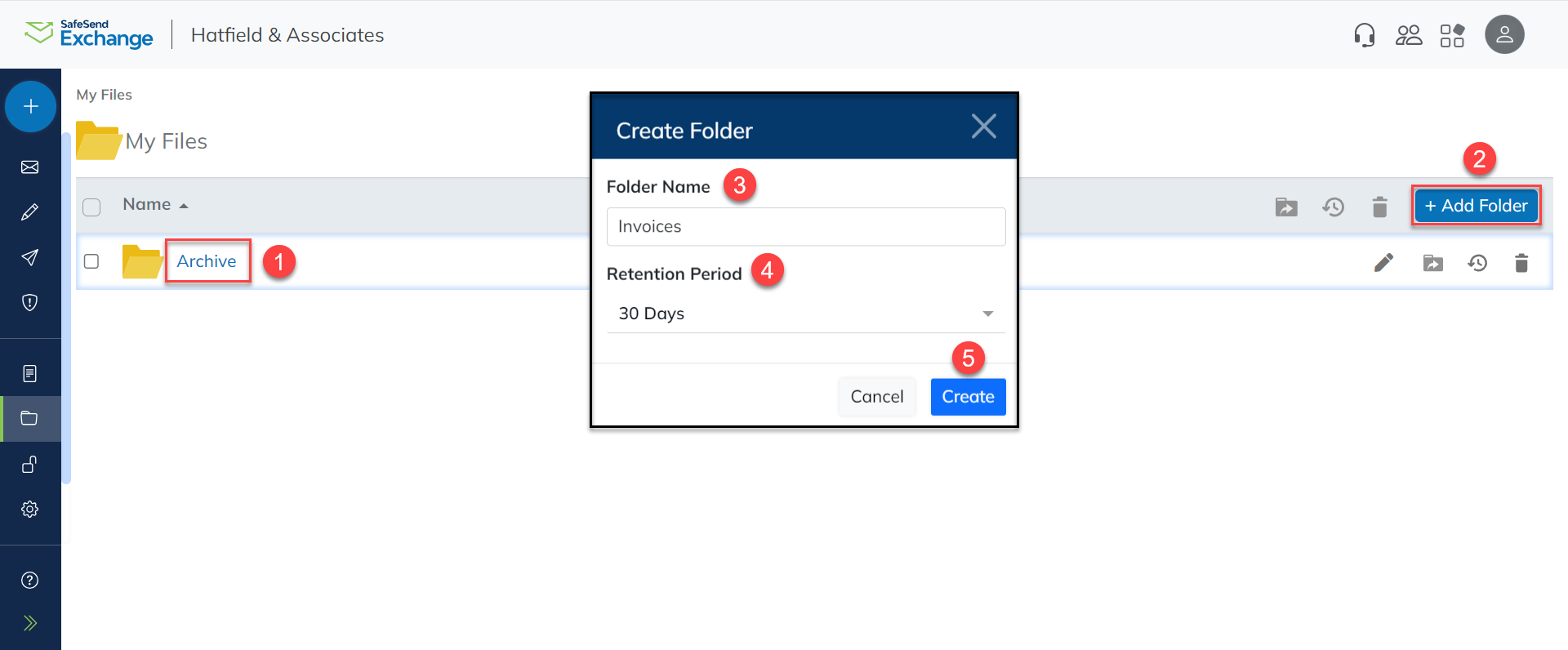Viewport: 1568px width, 650px height.
Task: Click the Folder Name input field
Action: coord(805,226)
